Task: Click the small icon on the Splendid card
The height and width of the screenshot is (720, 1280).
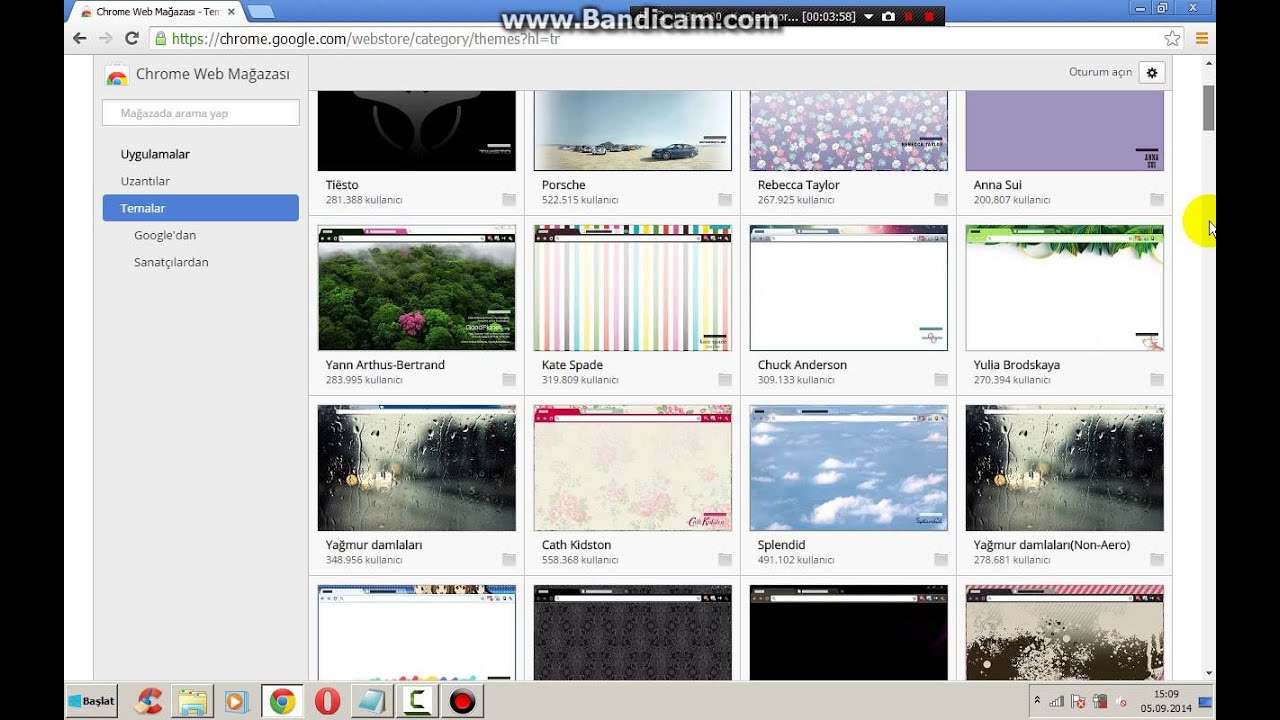Action: 941,560
